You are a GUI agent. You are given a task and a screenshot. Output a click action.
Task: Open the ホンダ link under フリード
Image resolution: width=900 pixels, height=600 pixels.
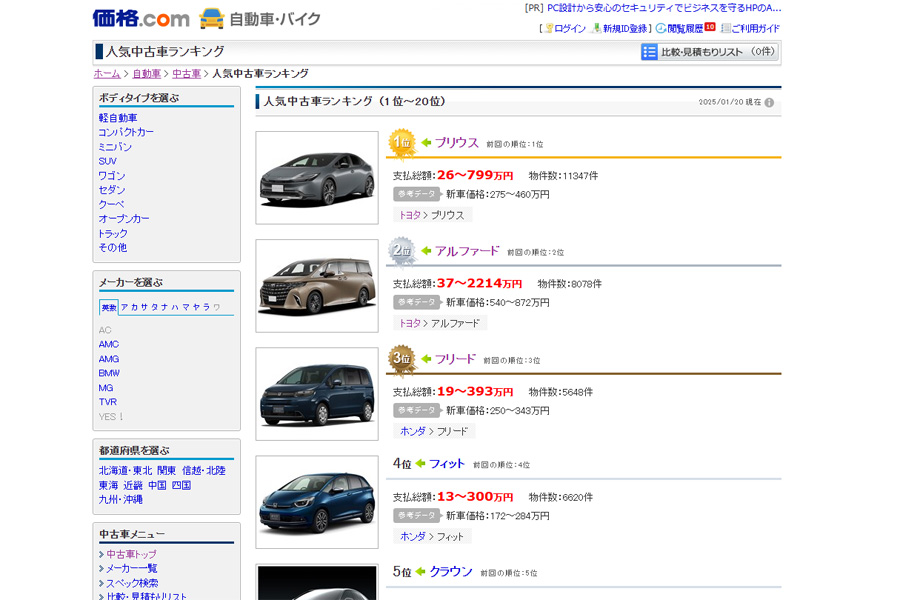pos(413,431)
